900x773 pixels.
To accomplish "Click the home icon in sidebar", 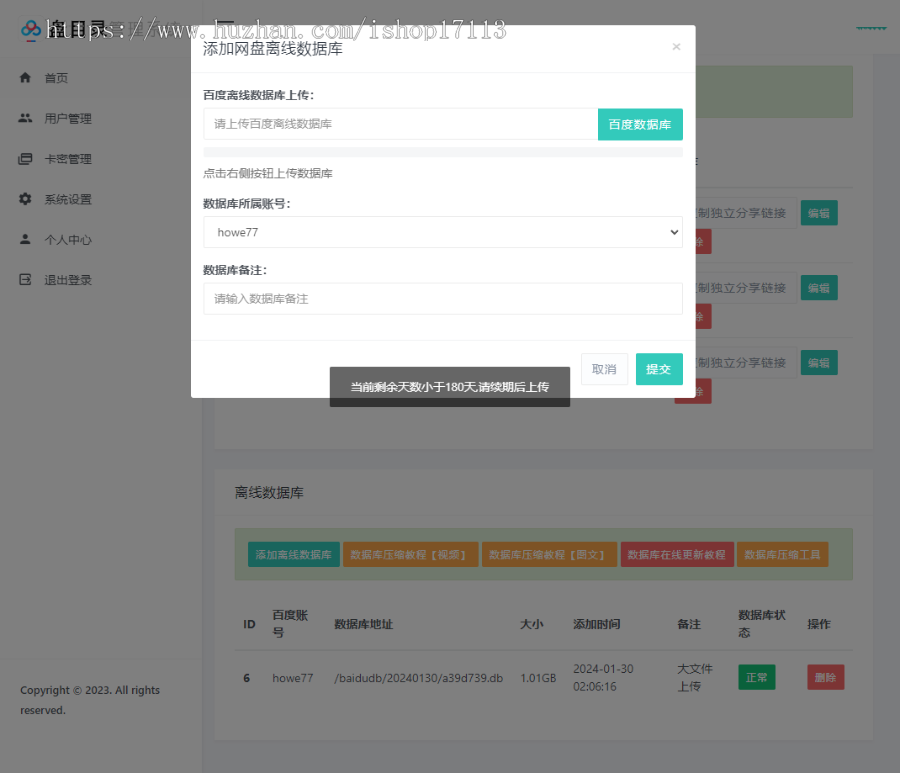I will pos(25,77).
